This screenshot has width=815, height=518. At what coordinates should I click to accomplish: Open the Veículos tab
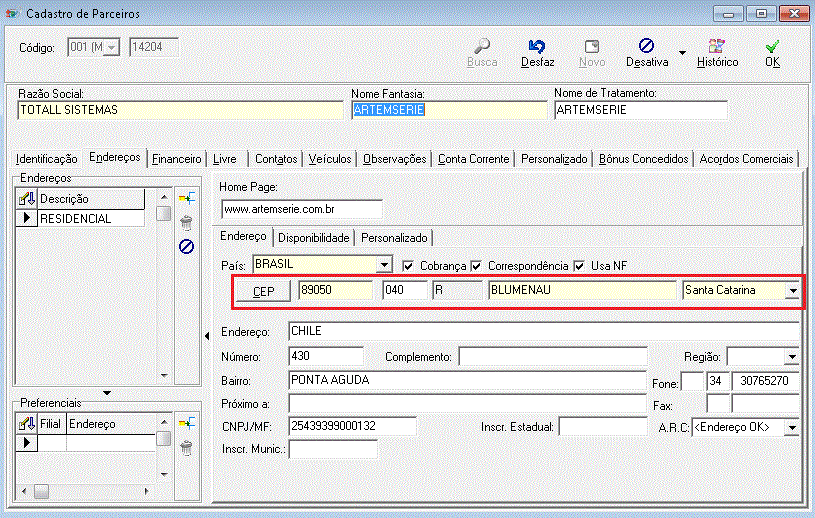[x=330, y=158]
